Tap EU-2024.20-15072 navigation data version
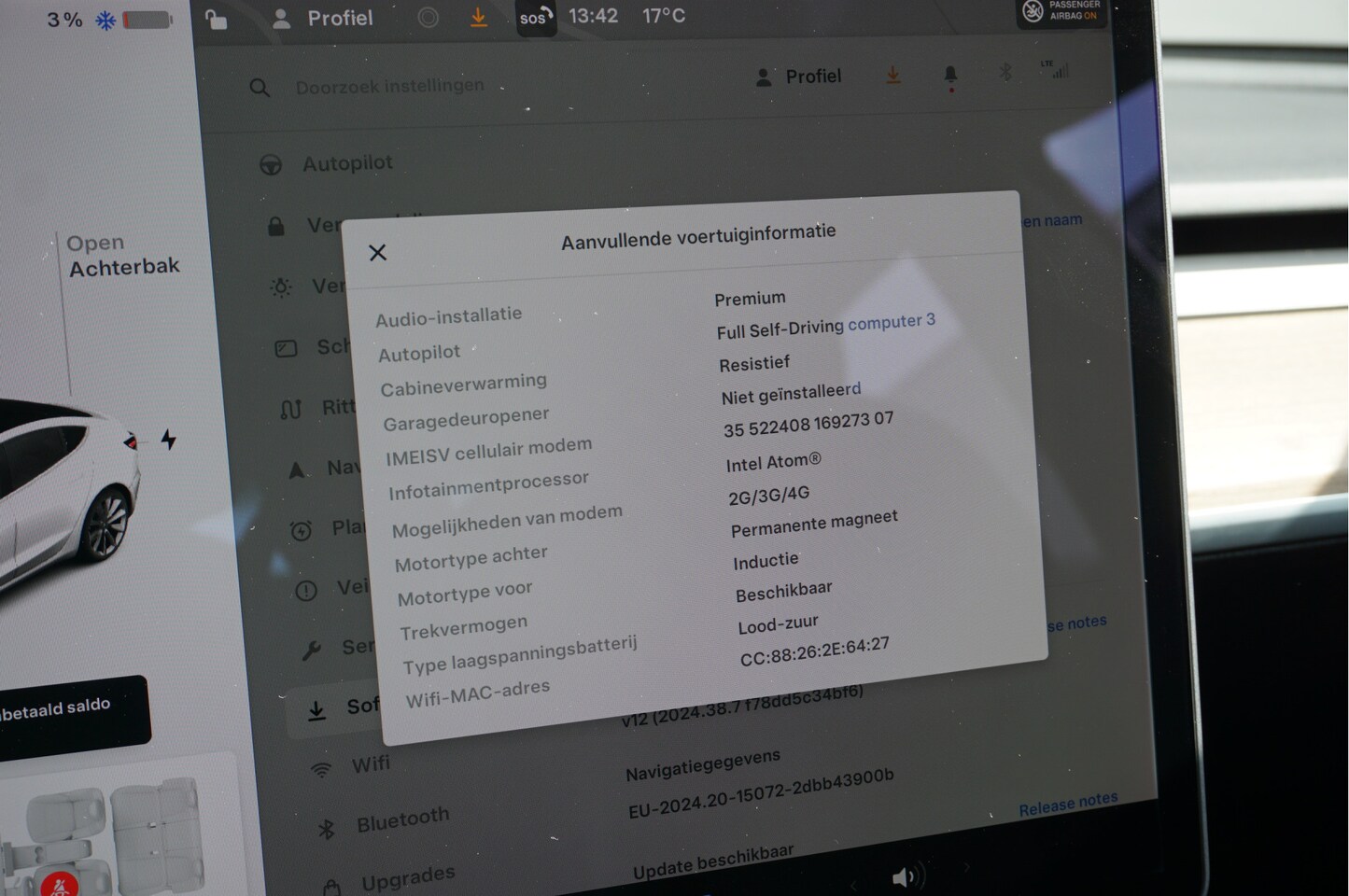The height and width of the screenshot is (896, 1349). [761, 793]
